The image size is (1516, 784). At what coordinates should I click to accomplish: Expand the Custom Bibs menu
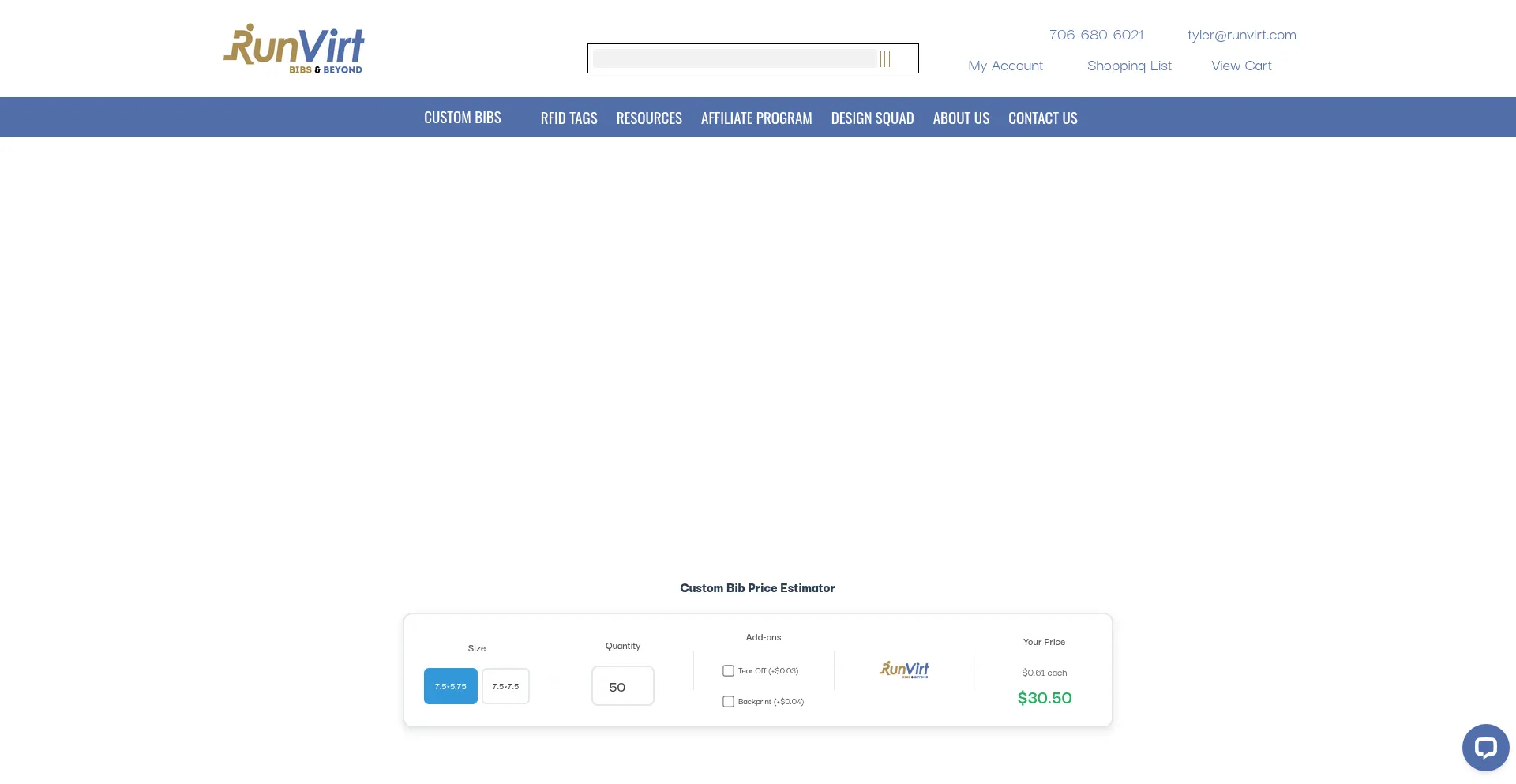(463, 118)
